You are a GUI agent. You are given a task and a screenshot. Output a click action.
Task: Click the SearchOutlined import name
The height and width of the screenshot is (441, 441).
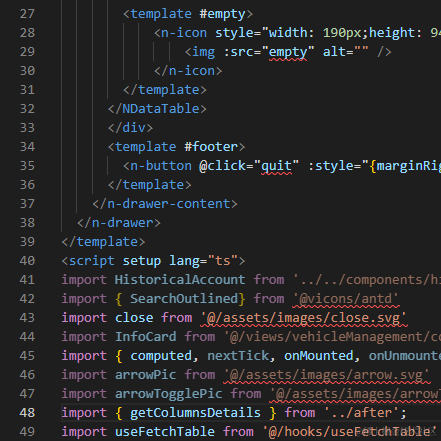click(184, 299)
